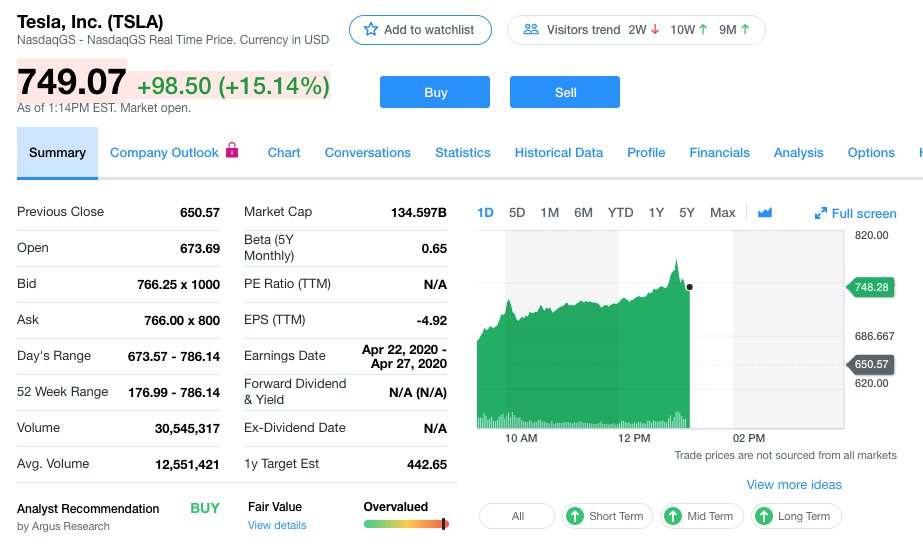Filter ideas by Short Term
923x549 pixels.
tap(607, 516)
